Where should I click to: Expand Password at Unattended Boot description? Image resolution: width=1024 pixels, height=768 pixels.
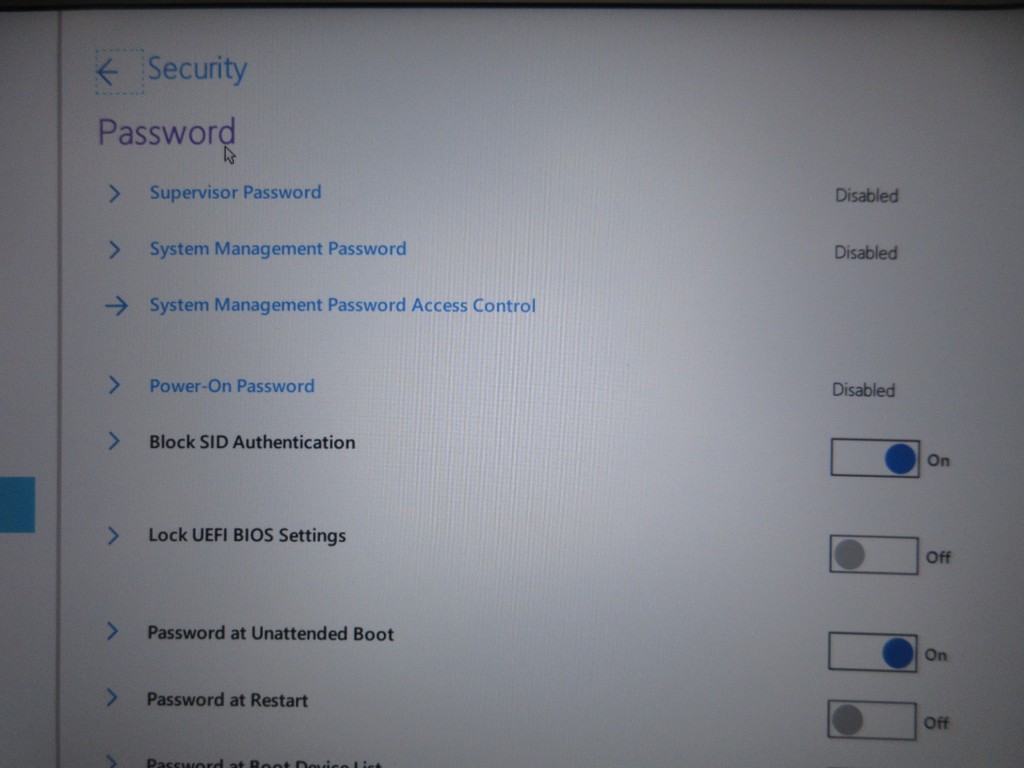[112, 632]
